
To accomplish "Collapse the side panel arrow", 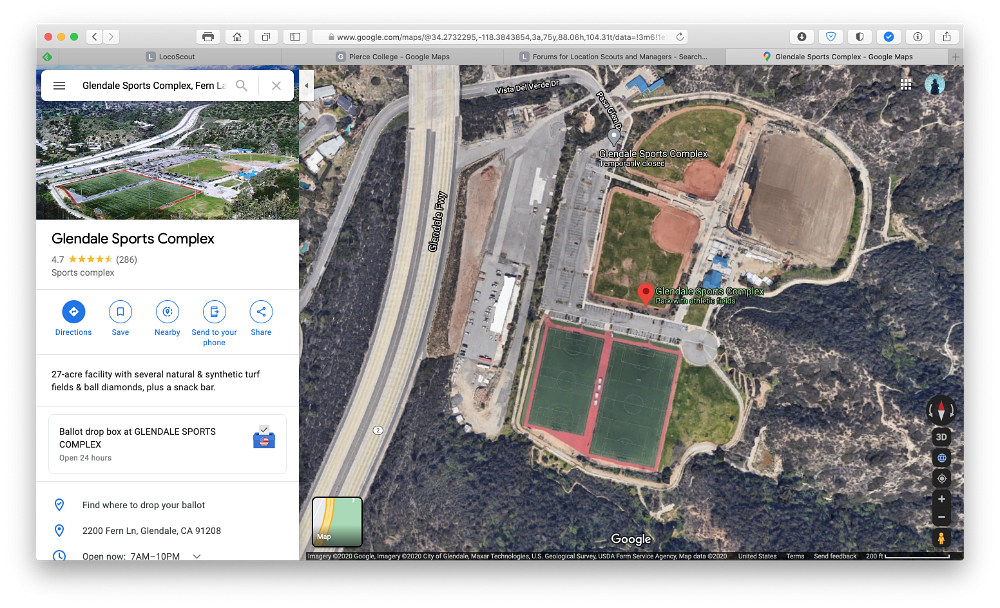I will point(306,85).
